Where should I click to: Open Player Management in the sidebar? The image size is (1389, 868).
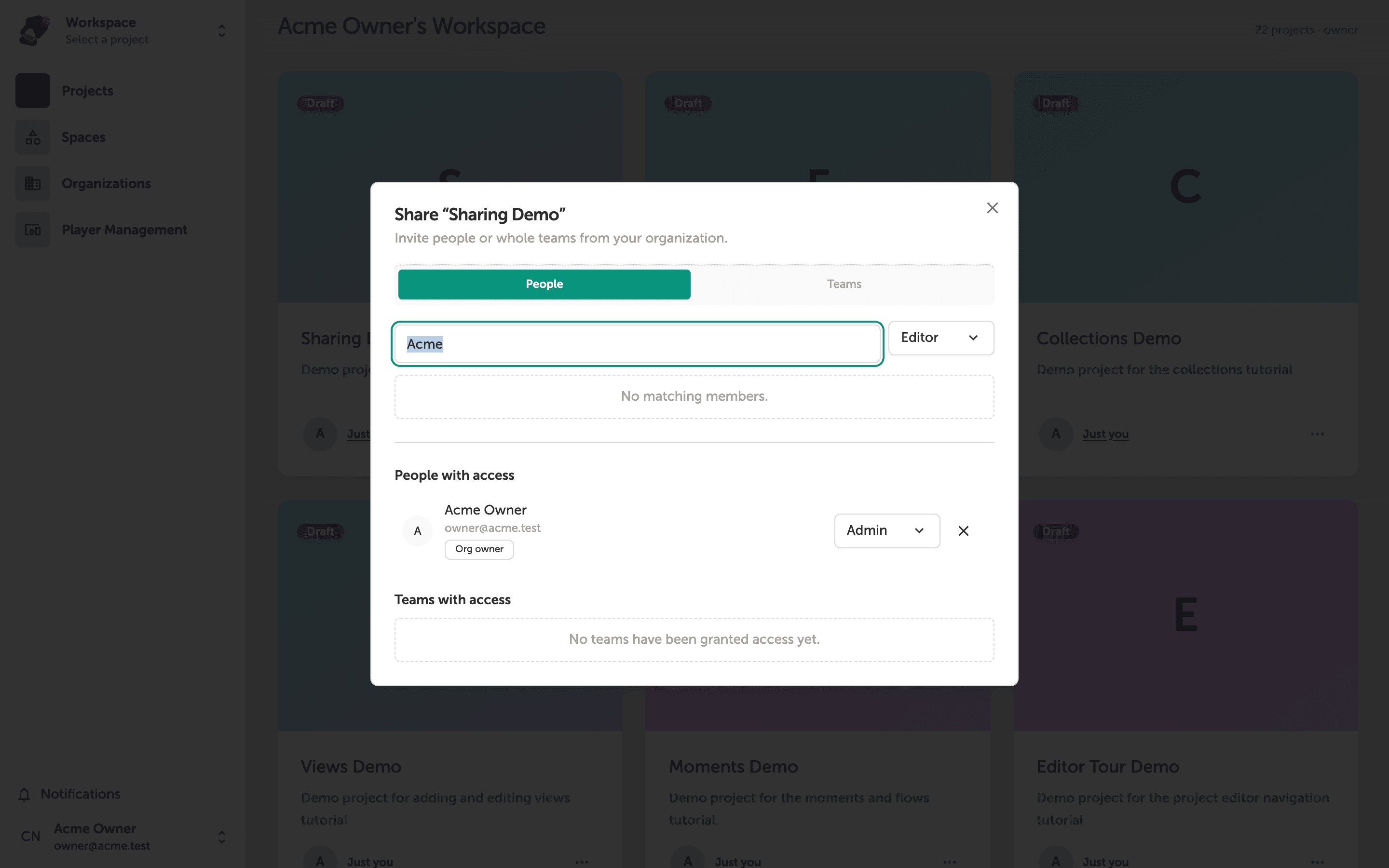coord(124,230)
